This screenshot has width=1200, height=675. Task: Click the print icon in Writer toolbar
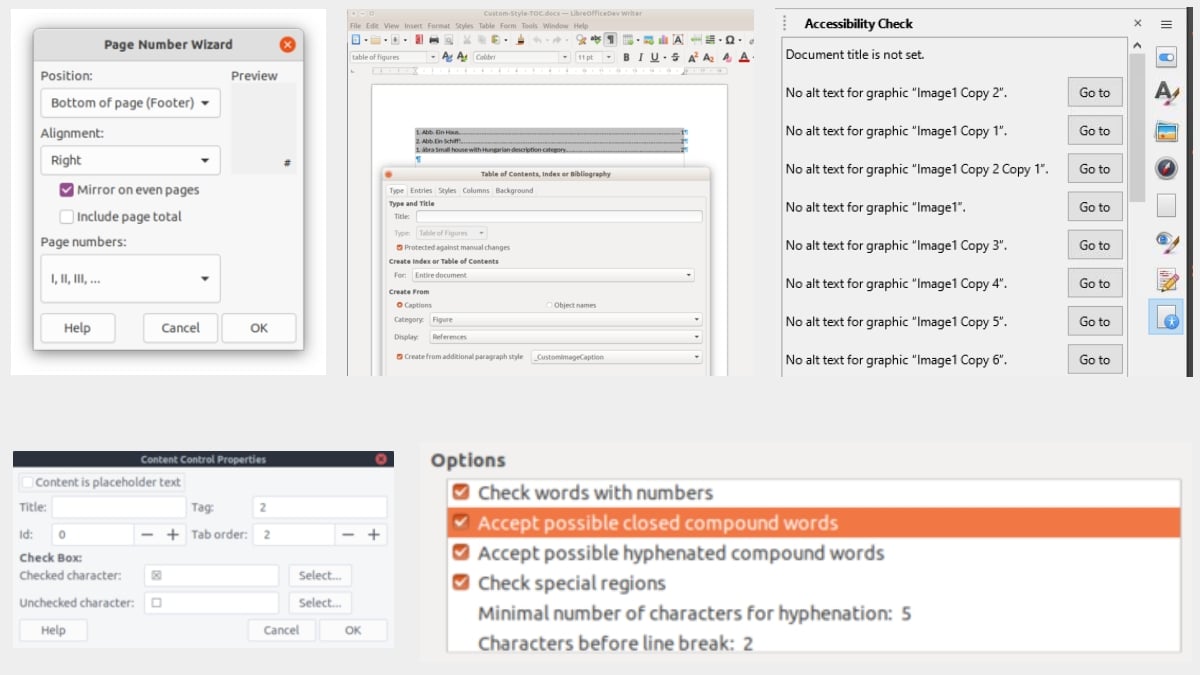(433, 40)
